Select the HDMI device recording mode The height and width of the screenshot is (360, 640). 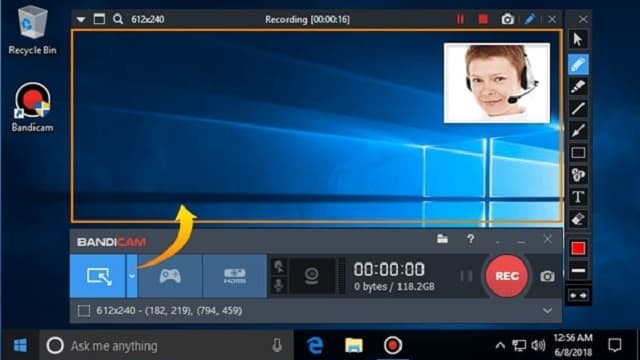[x=235, y=276]
